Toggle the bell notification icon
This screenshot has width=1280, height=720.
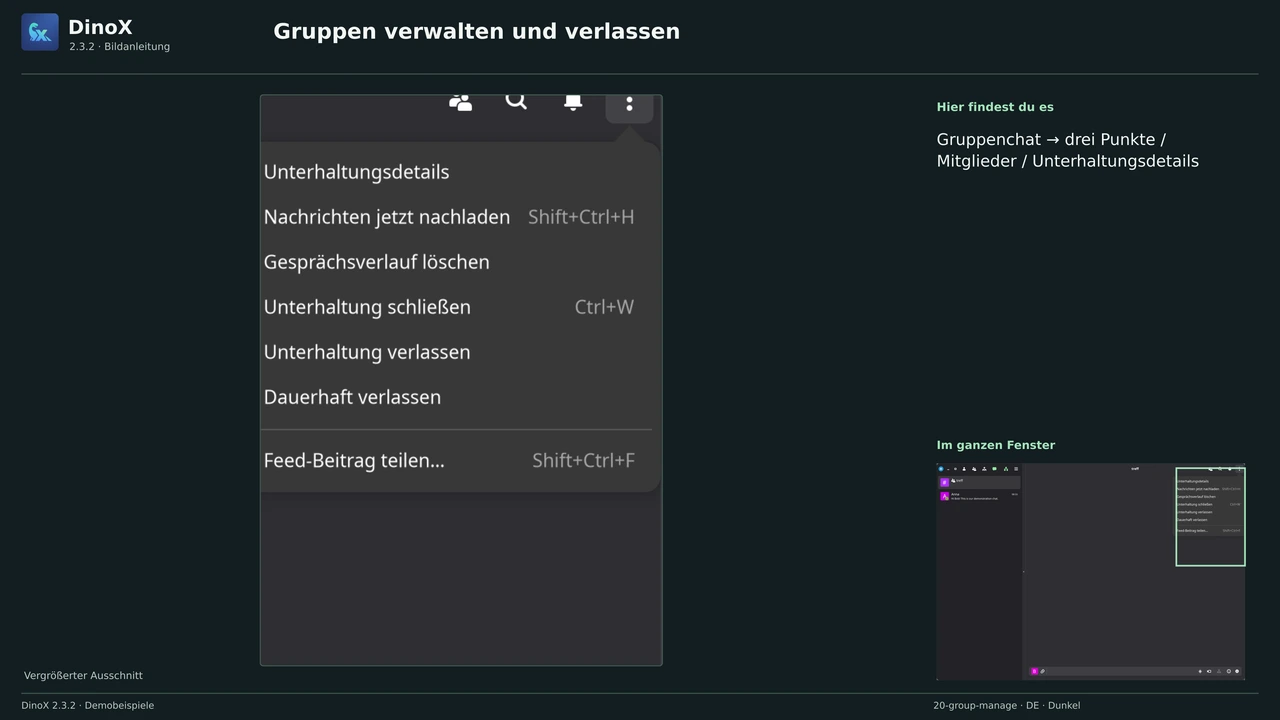coord(573,102)
